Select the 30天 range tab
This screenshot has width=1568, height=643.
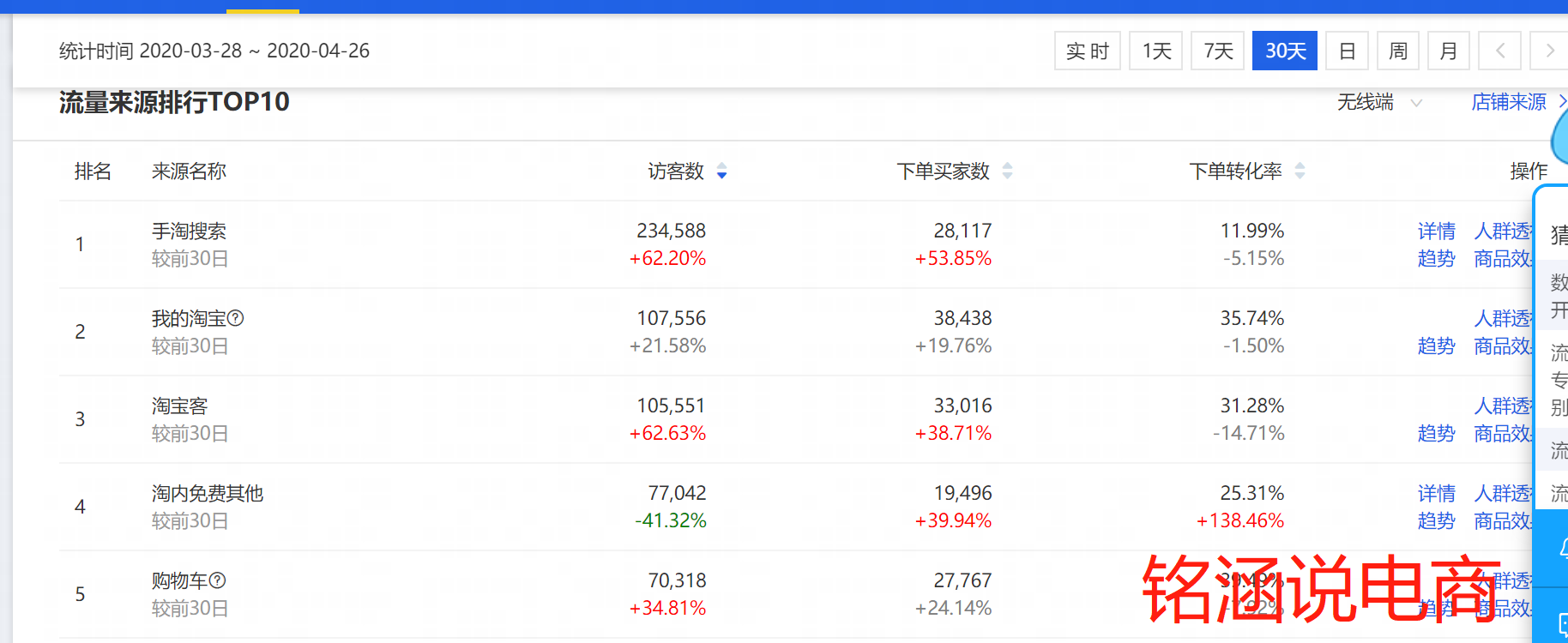pos(1285,51)
